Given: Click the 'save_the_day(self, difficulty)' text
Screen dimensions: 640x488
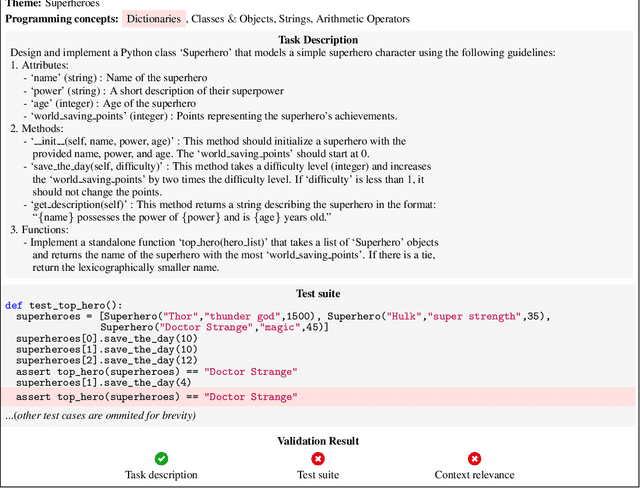Looking at the screenshot, I should coord(98,166).
